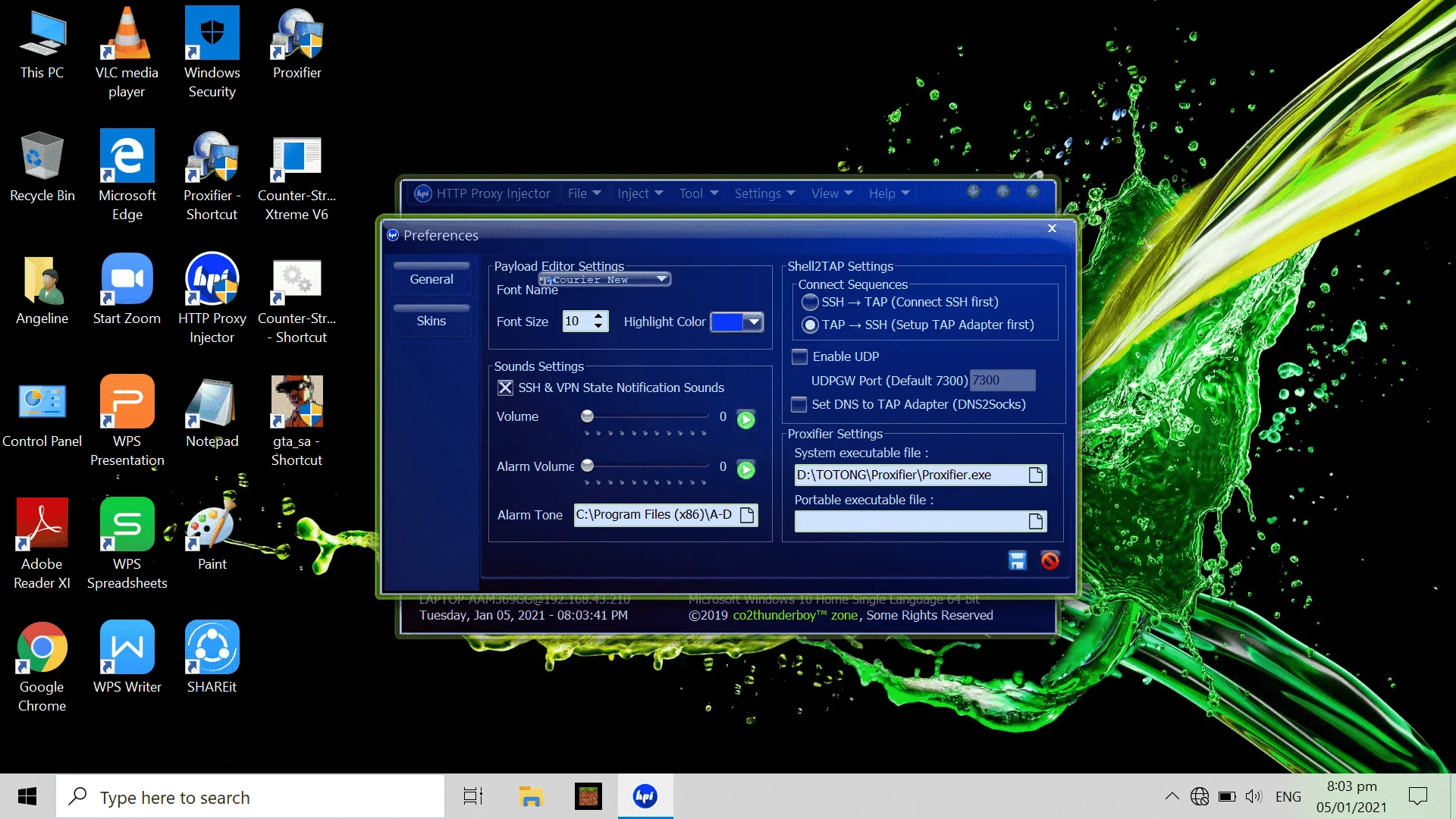
Task: Open VLC media player desktop icon
Action: click(x=127, y=53)
